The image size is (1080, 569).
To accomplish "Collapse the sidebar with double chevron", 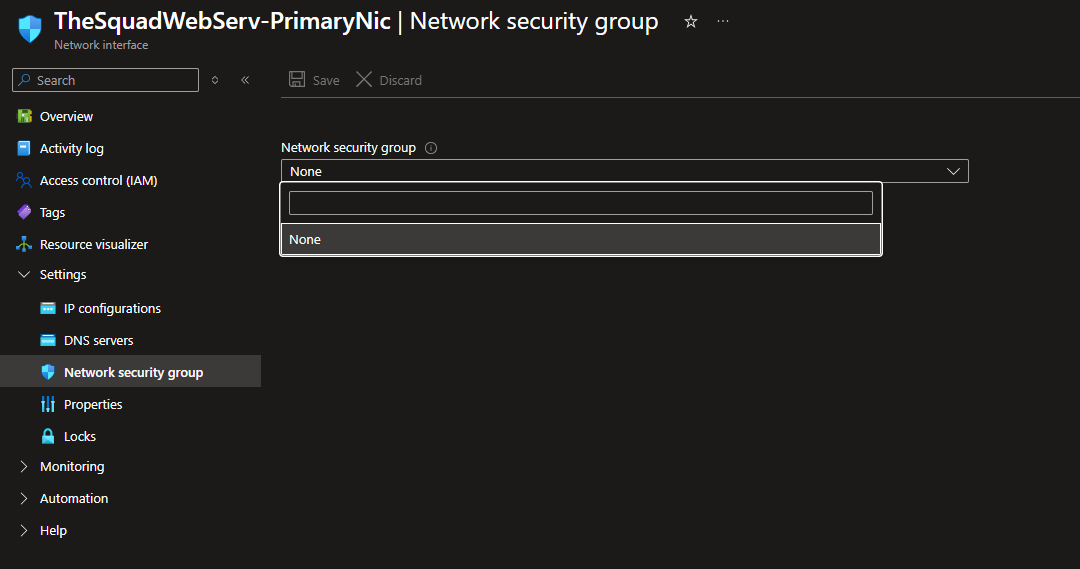I will (245, 80).
